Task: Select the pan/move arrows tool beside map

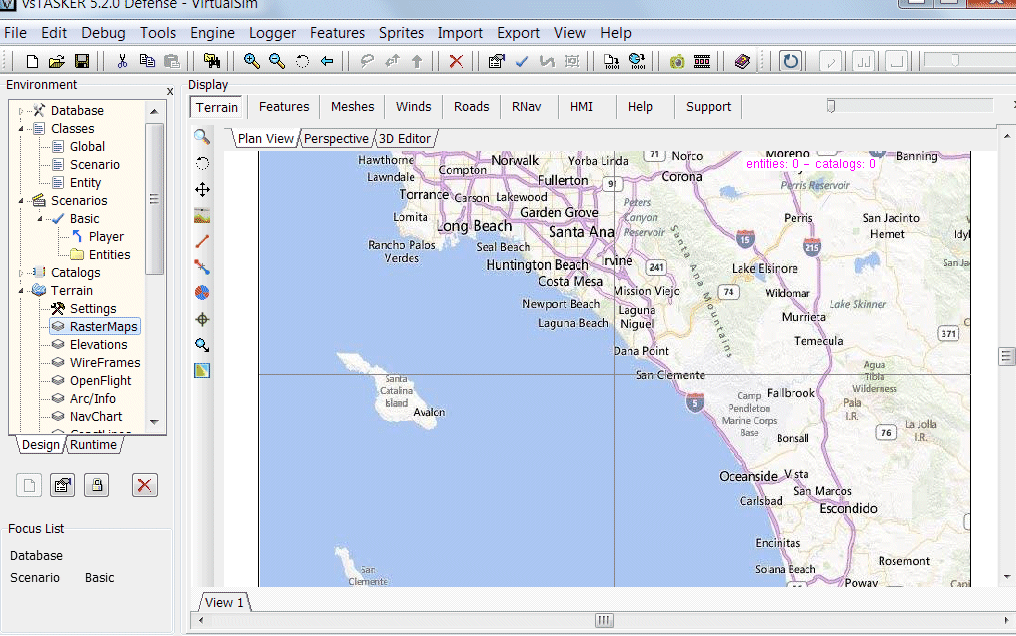Action: pyautogui.click(x=202, y=189)
